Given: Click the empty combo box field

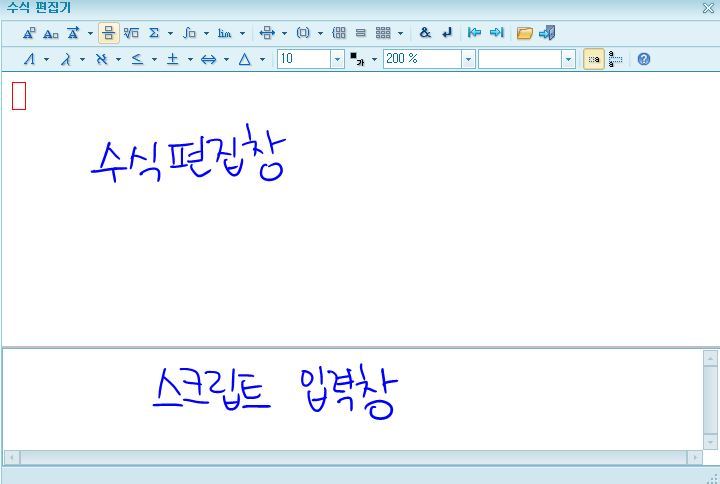Looking at the screenshot, I should tap(520, 59).
